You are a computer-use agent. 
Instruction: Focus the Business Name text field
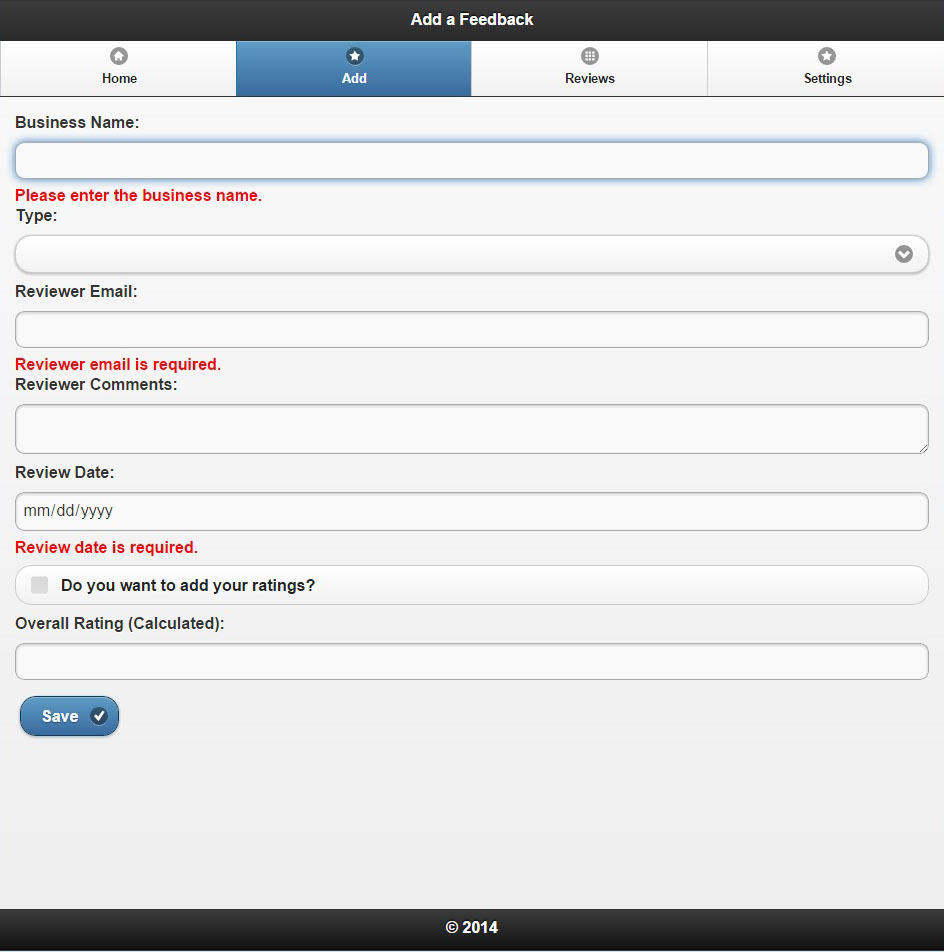point(471,161)
